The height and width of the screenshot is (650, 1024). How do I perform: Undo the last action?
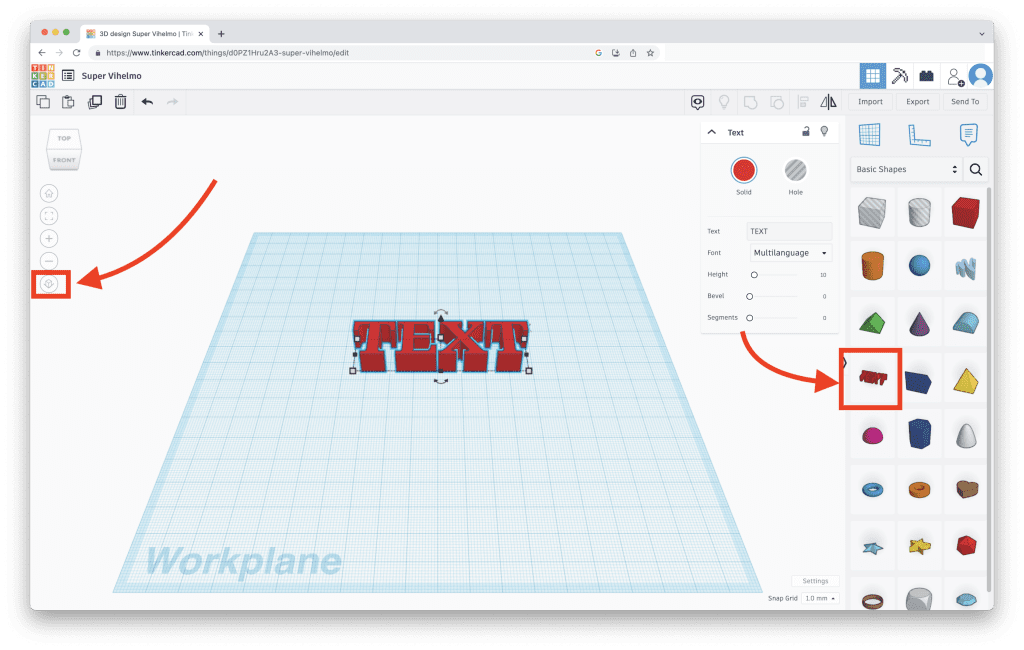click(147, 101)
